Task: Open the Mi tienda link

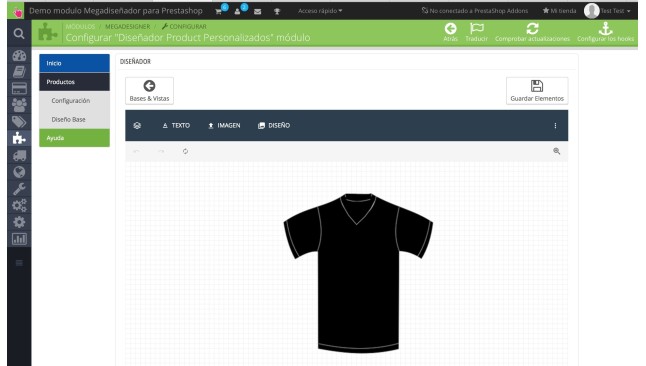Action: click(x=559, y=11)
